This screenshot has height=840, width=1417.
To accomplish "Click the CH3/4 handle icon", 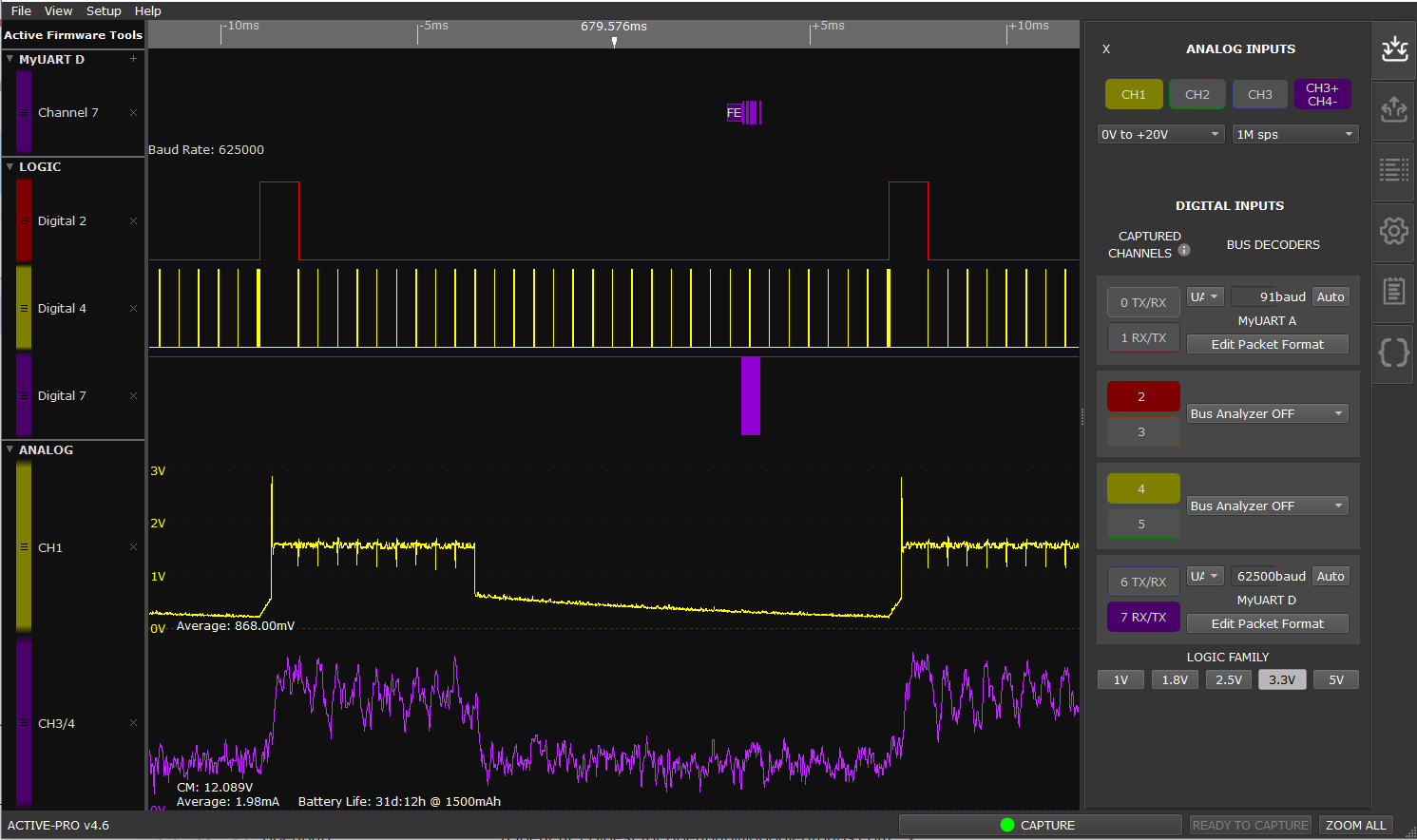I will tap(24, 723).
